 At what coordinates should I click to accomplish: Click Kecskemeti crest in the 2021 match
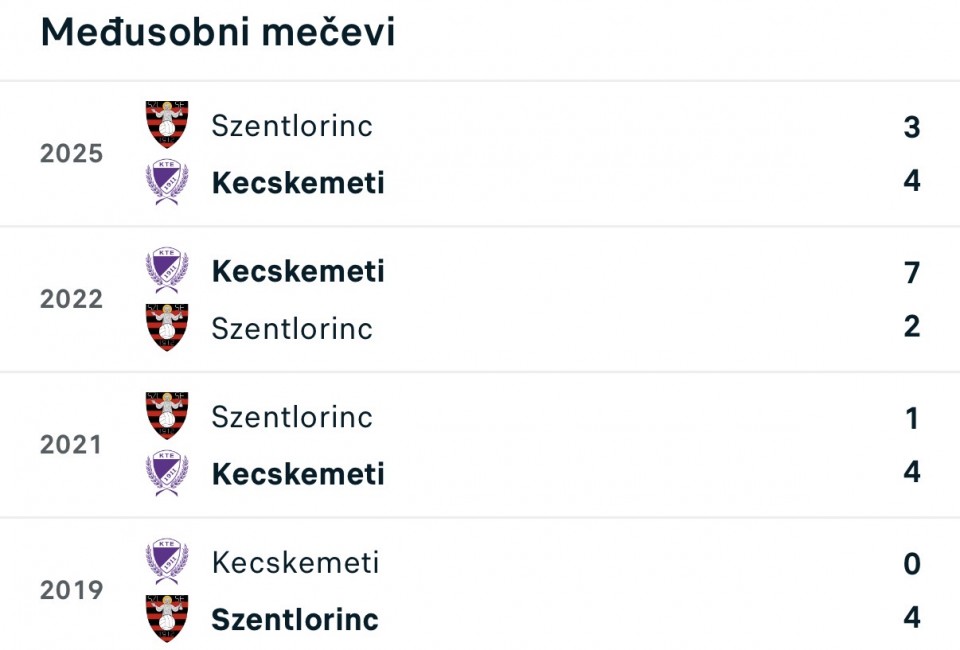(166, 474)
